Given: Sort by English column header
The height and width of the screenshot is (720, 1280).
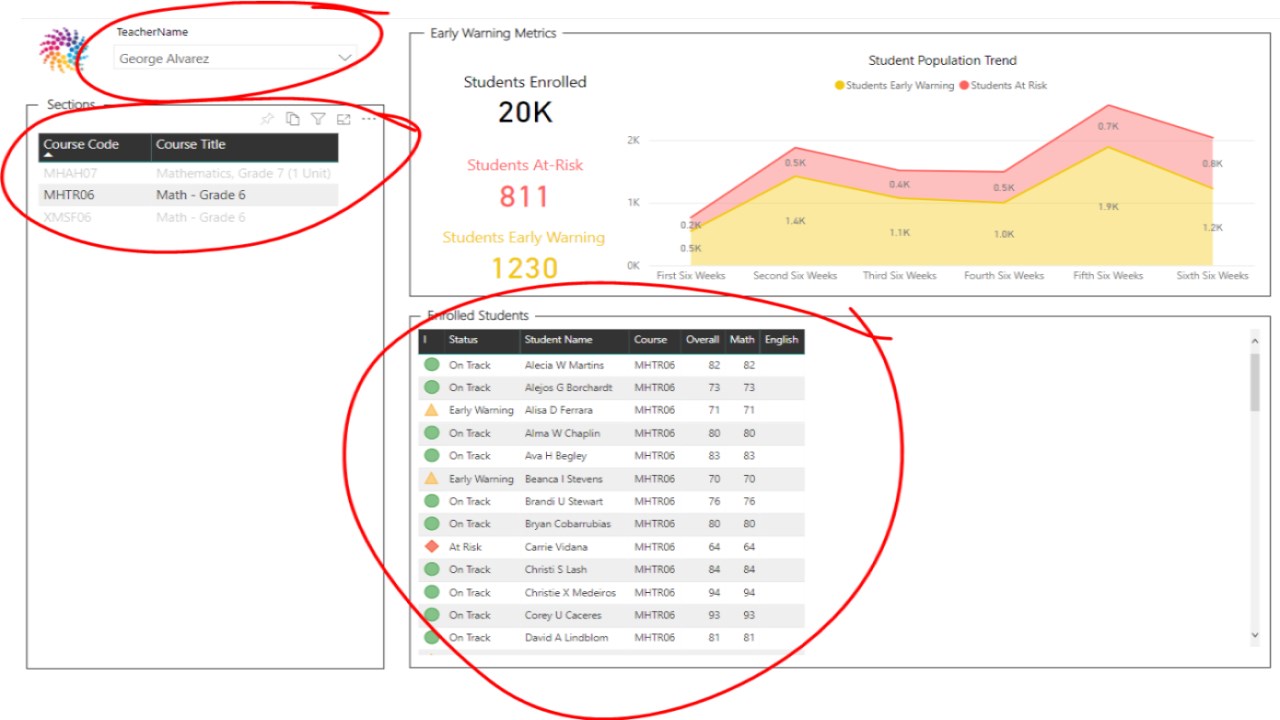Looking at the screenshot, I should click(781, 340).
